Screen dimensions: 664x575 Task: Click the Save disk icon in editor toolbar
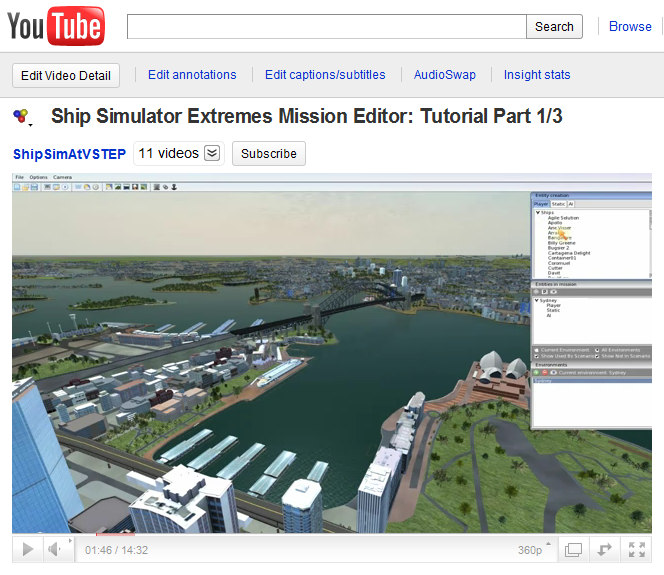34,187
